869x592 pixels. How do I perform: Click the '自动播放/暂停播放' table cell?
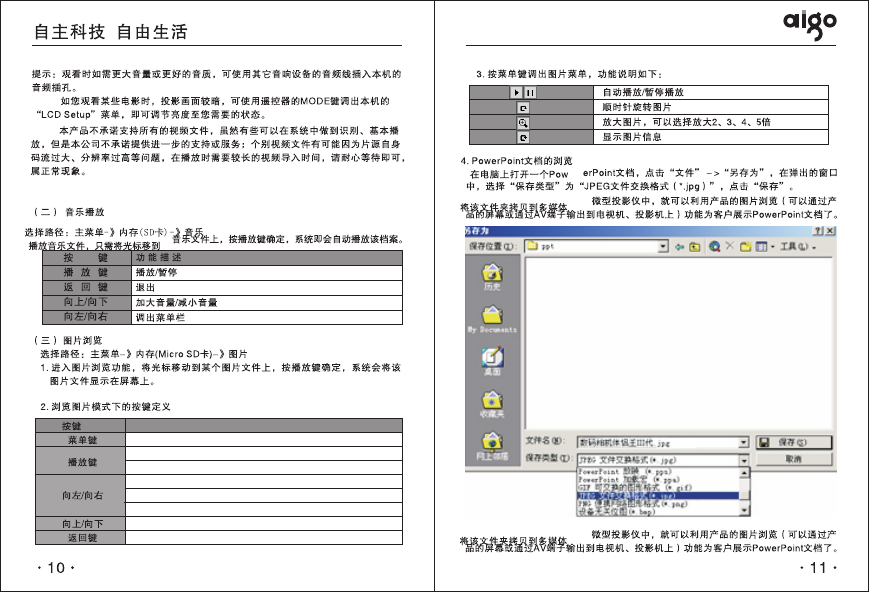pos(711,92)
